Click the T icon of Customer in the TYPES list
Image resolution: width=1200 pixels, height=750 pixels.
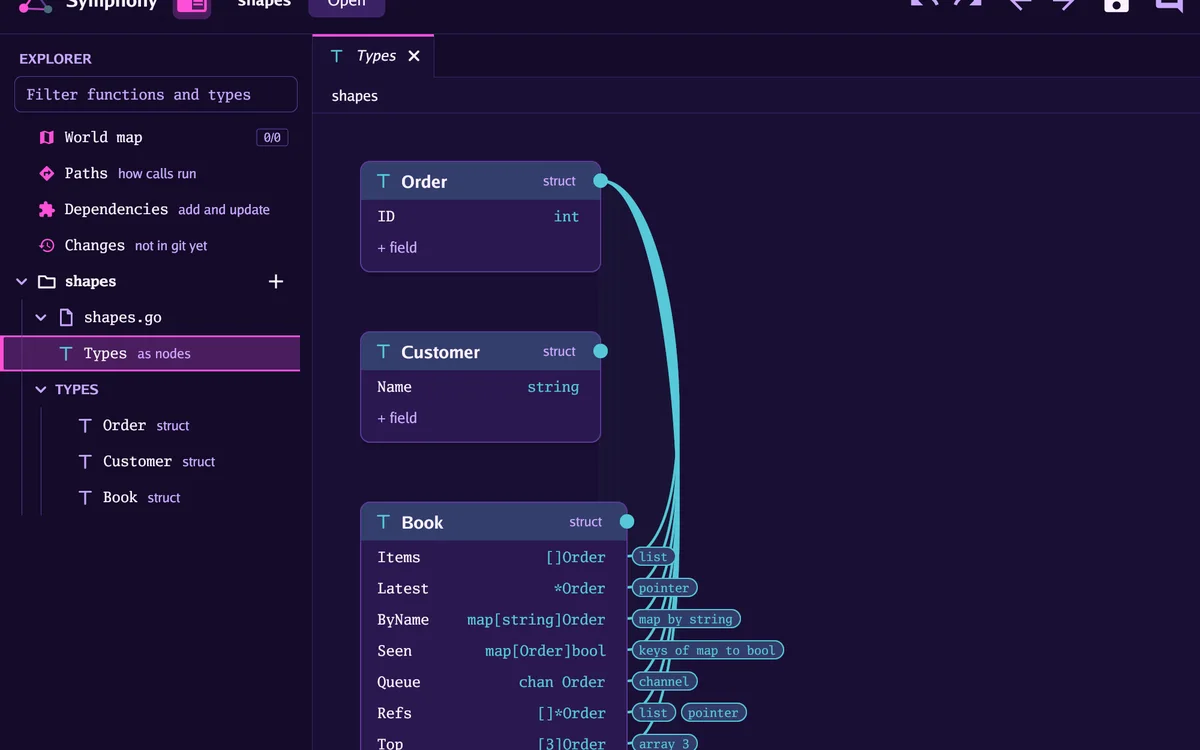(85, 461)
